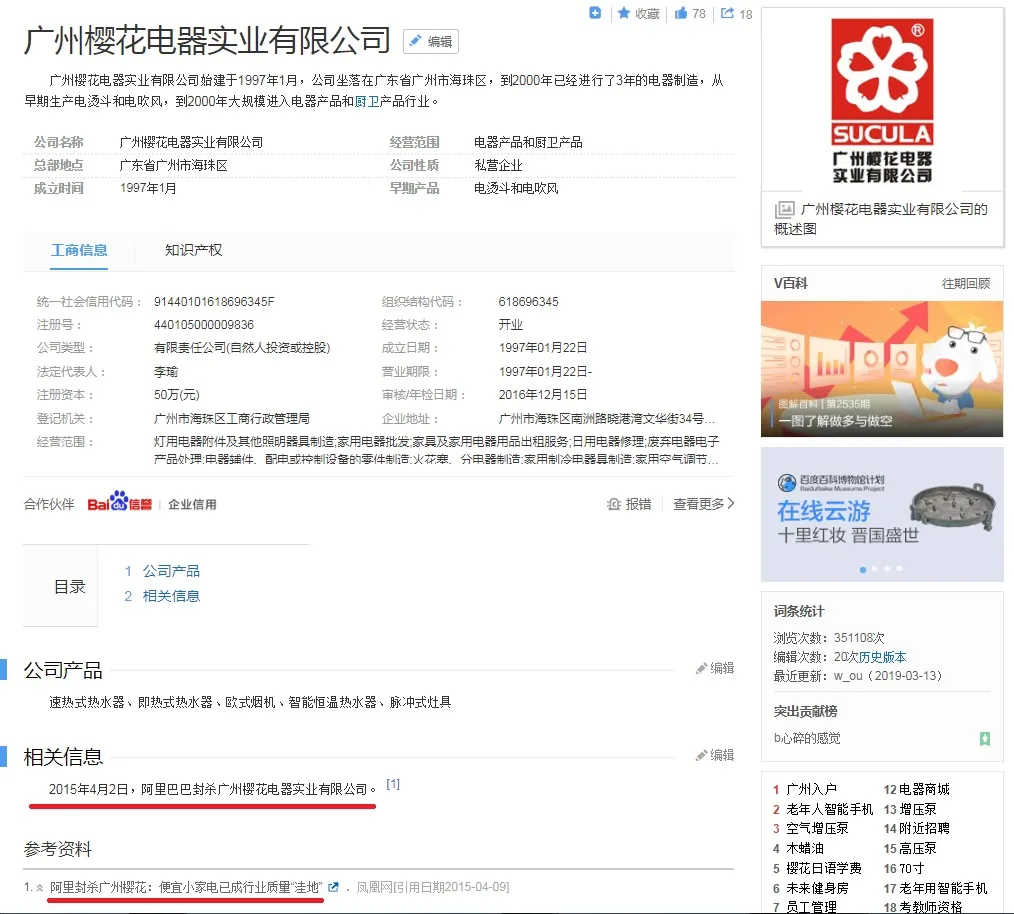Switch to the 工商信息 tab
This screenshot has width=1014, height=914.
tap(79, 250)
